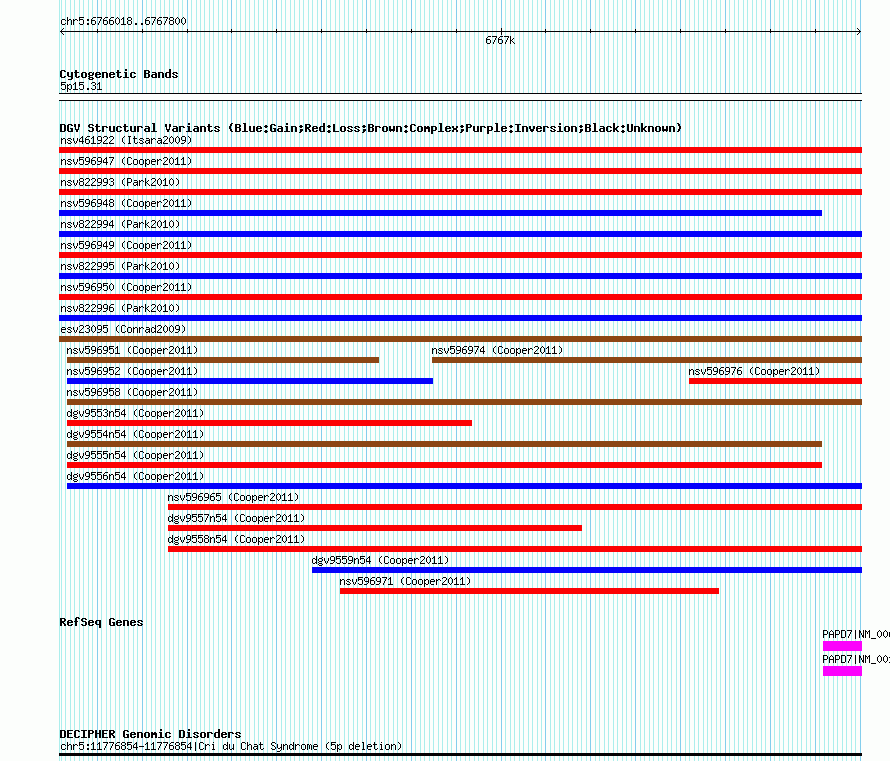
Task: Select the red bar under nsv596965
Action: click(x=515, y=507)
